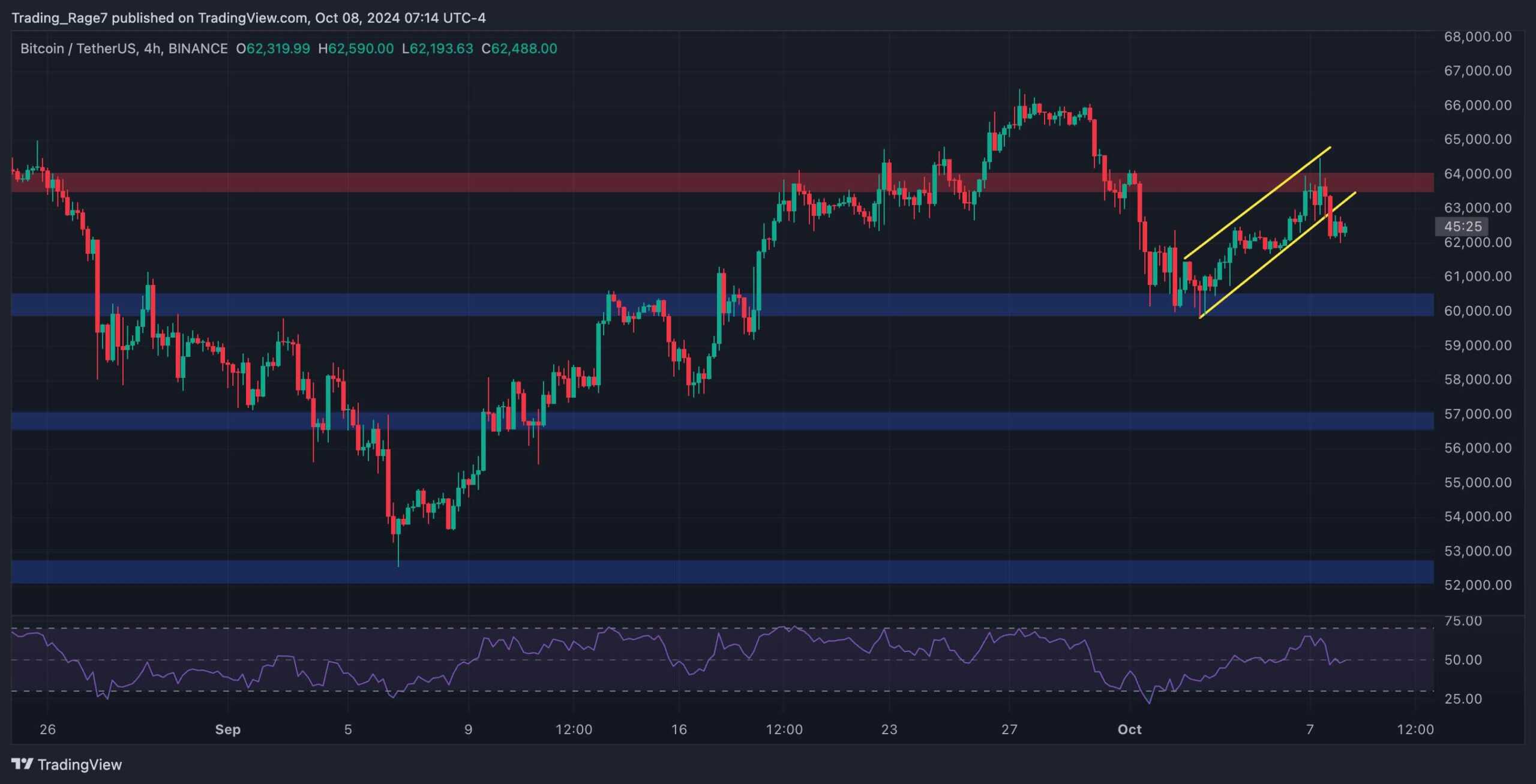
Task: Click the 68,000.00 price axis label
Action: pyautogui.click(x=1478, y=37)
